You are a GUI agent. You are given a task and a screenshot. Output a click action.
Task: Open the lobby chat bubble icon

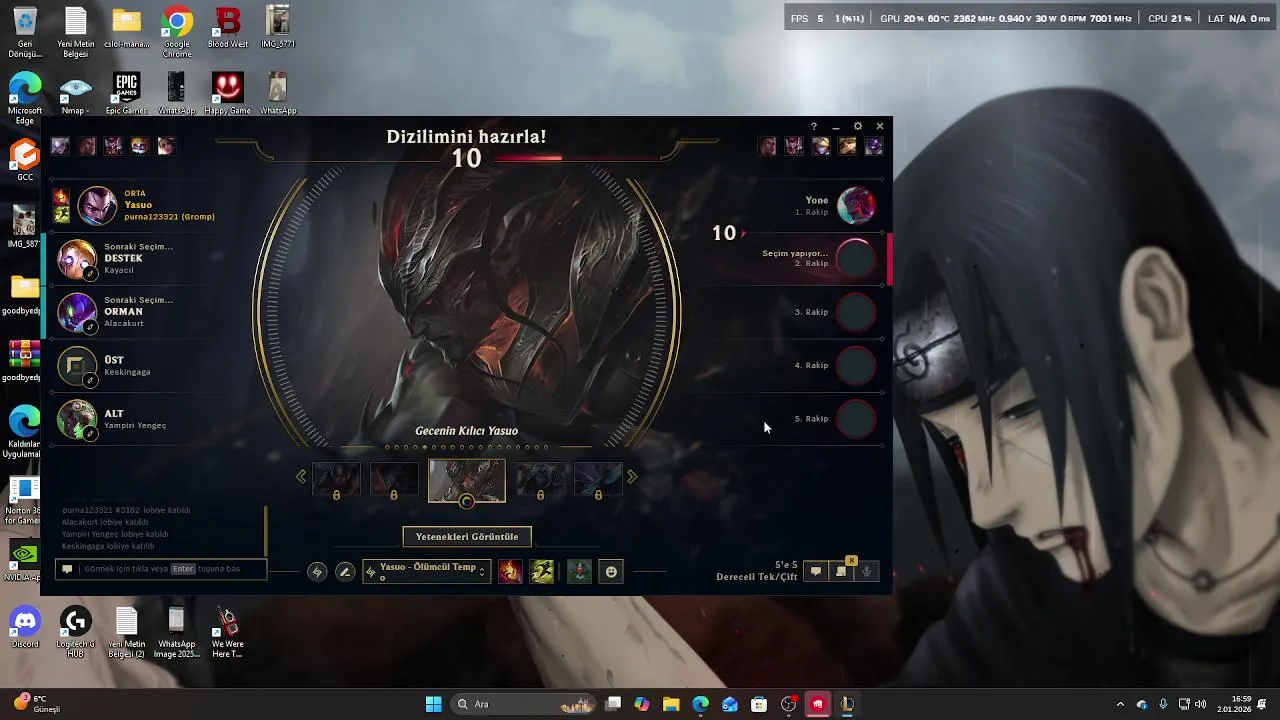(816, 571)
